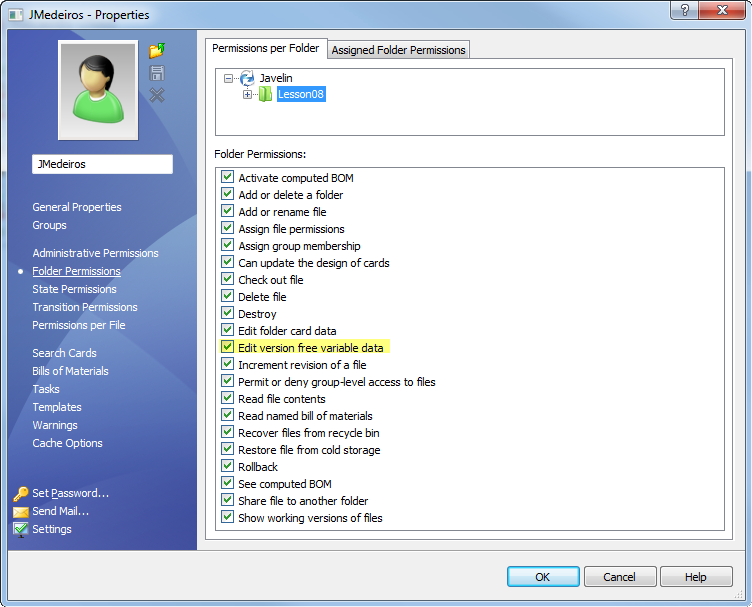
Task: Toggle Show working versions of files checkbox
Action: [227, 517]
